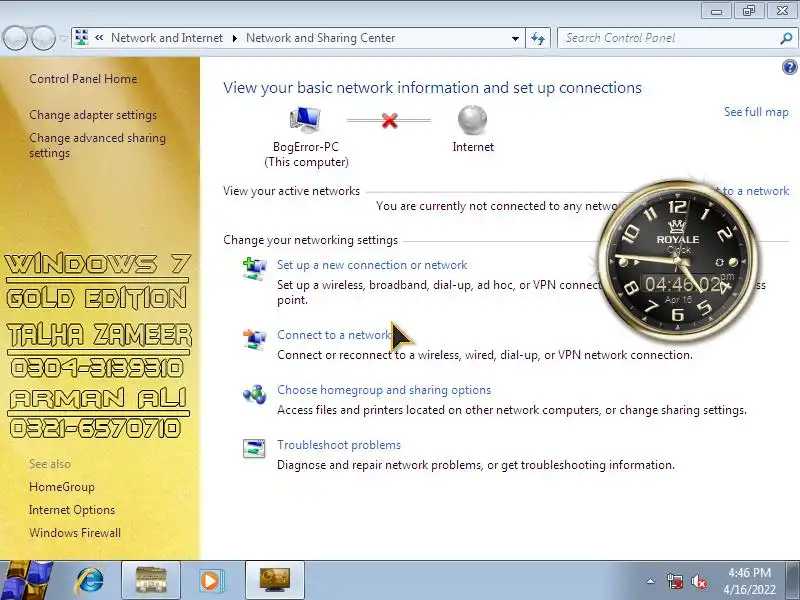Click 'Diagnose and repair network problems' description

(476, 465)
